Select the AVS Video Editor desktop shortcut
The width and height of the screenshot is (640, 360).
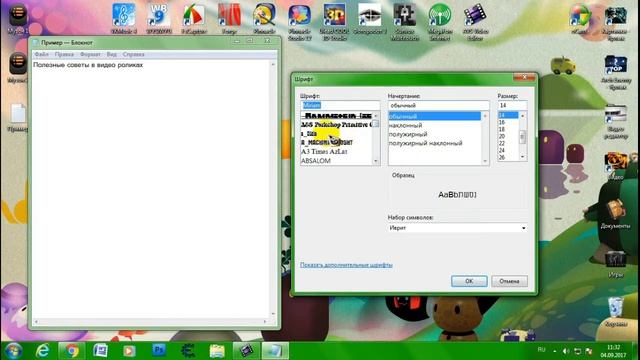[475, 21]
